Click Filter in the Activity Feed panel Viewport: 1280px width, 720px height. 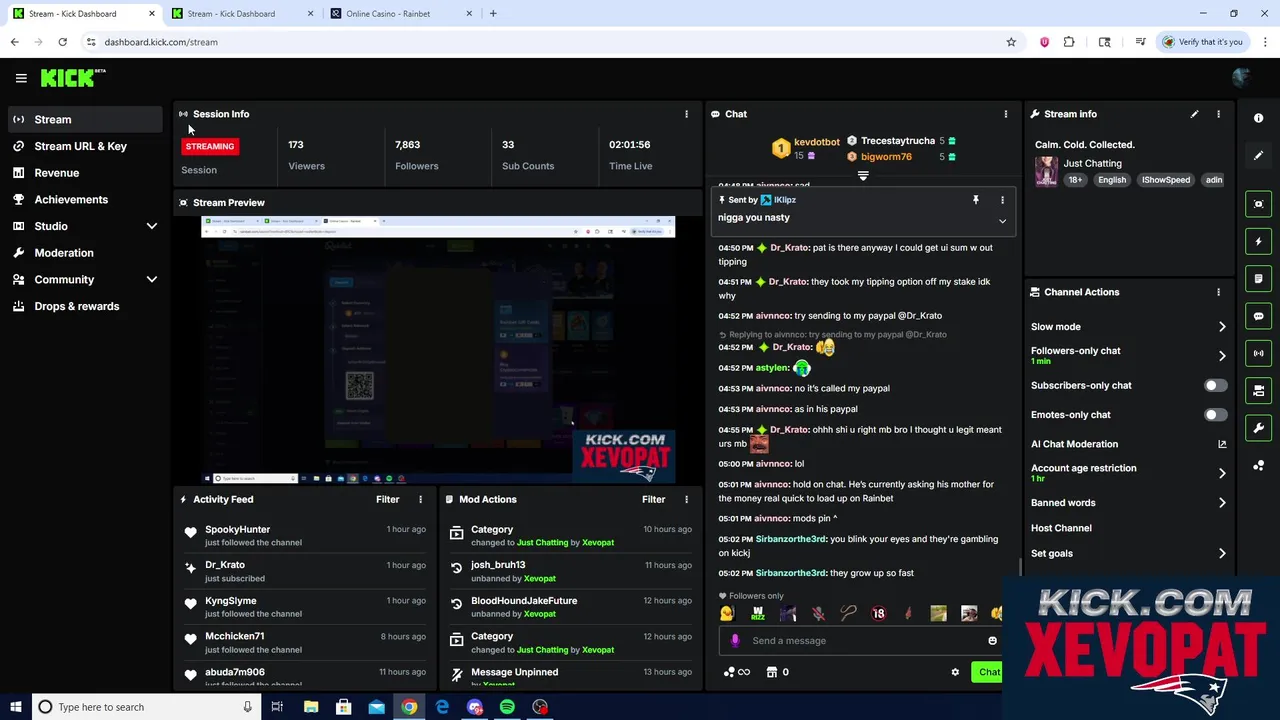point(387,499)
